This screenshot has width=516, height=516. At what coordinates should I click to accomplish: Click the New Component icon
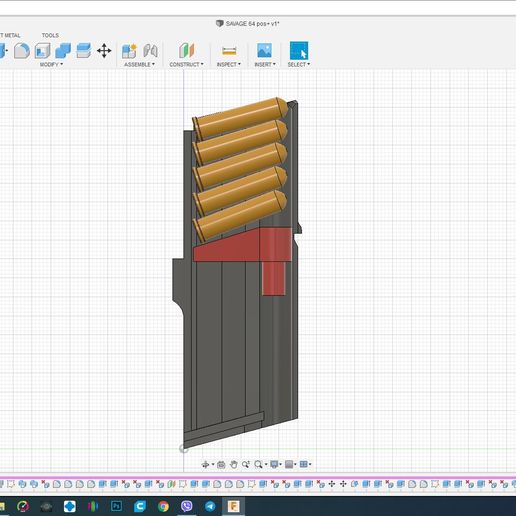pos(129,51)
